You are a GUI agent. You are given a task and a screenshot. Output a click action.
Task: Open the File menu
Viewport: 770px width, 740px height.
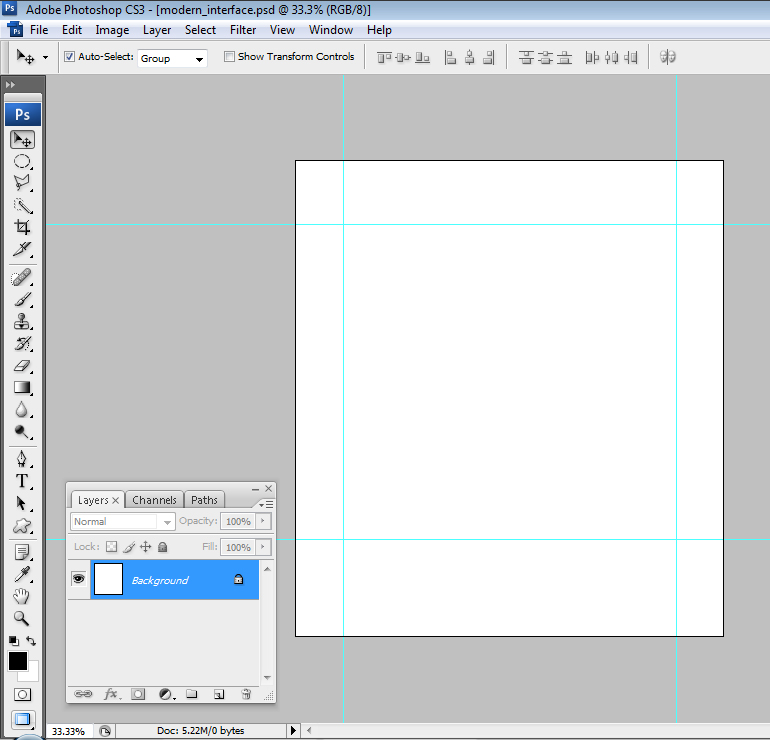tap(39, 30)
